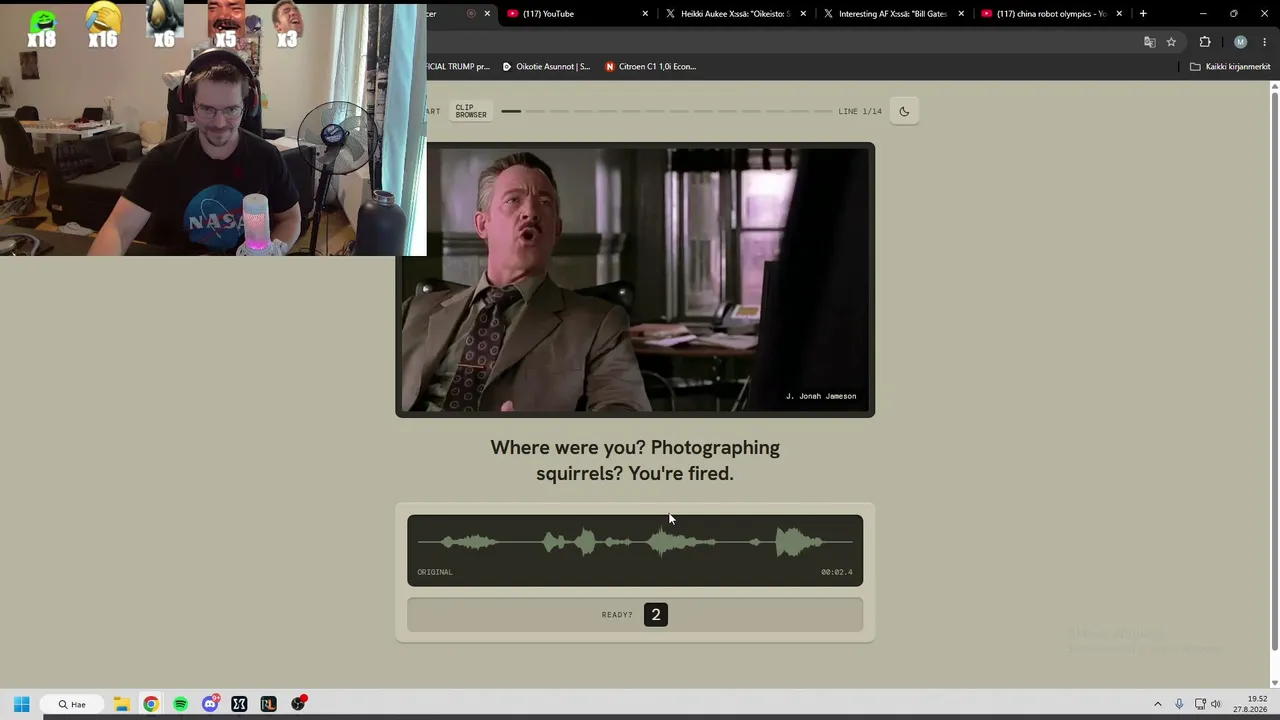Screen dimensions: 1280x720
Task: Click the original audio waveform
Action: tap(635, 543)
